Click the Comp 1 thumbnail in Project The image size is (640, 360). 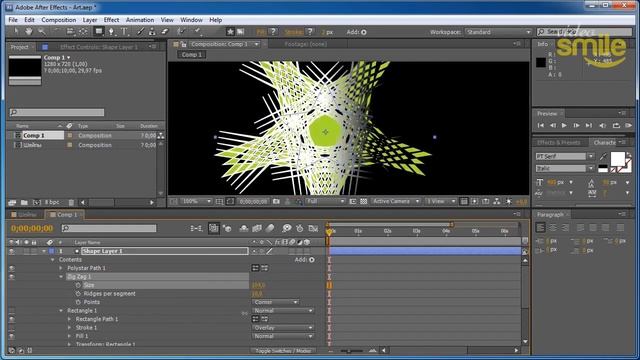tap(25, 70)
